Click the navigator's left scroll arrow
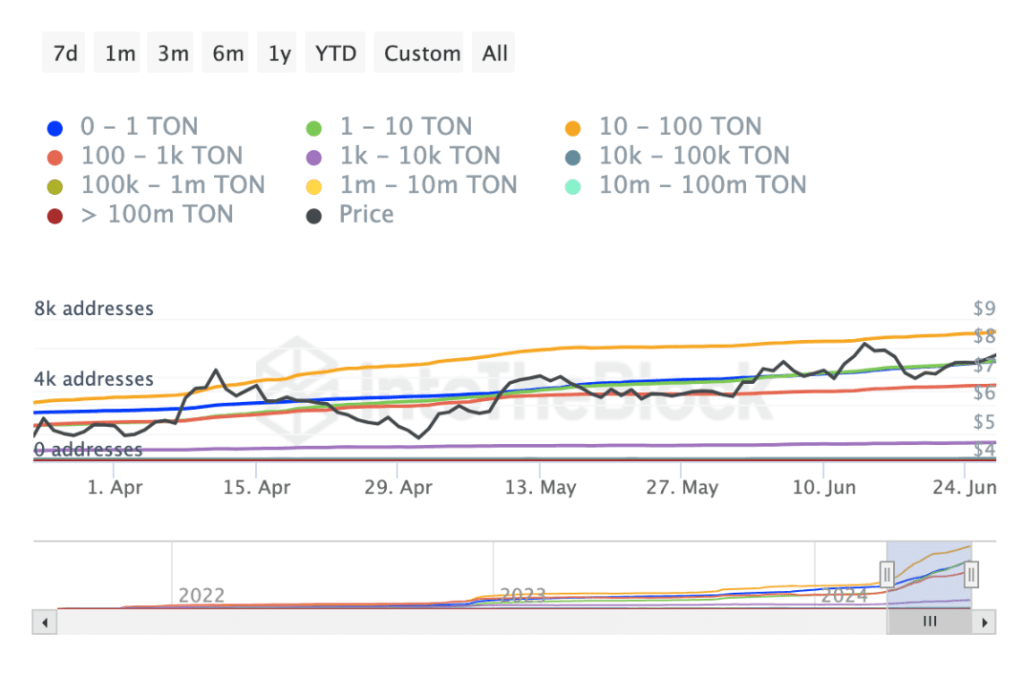The width and height of the screenshot is (1024, 678). [43, 621]
